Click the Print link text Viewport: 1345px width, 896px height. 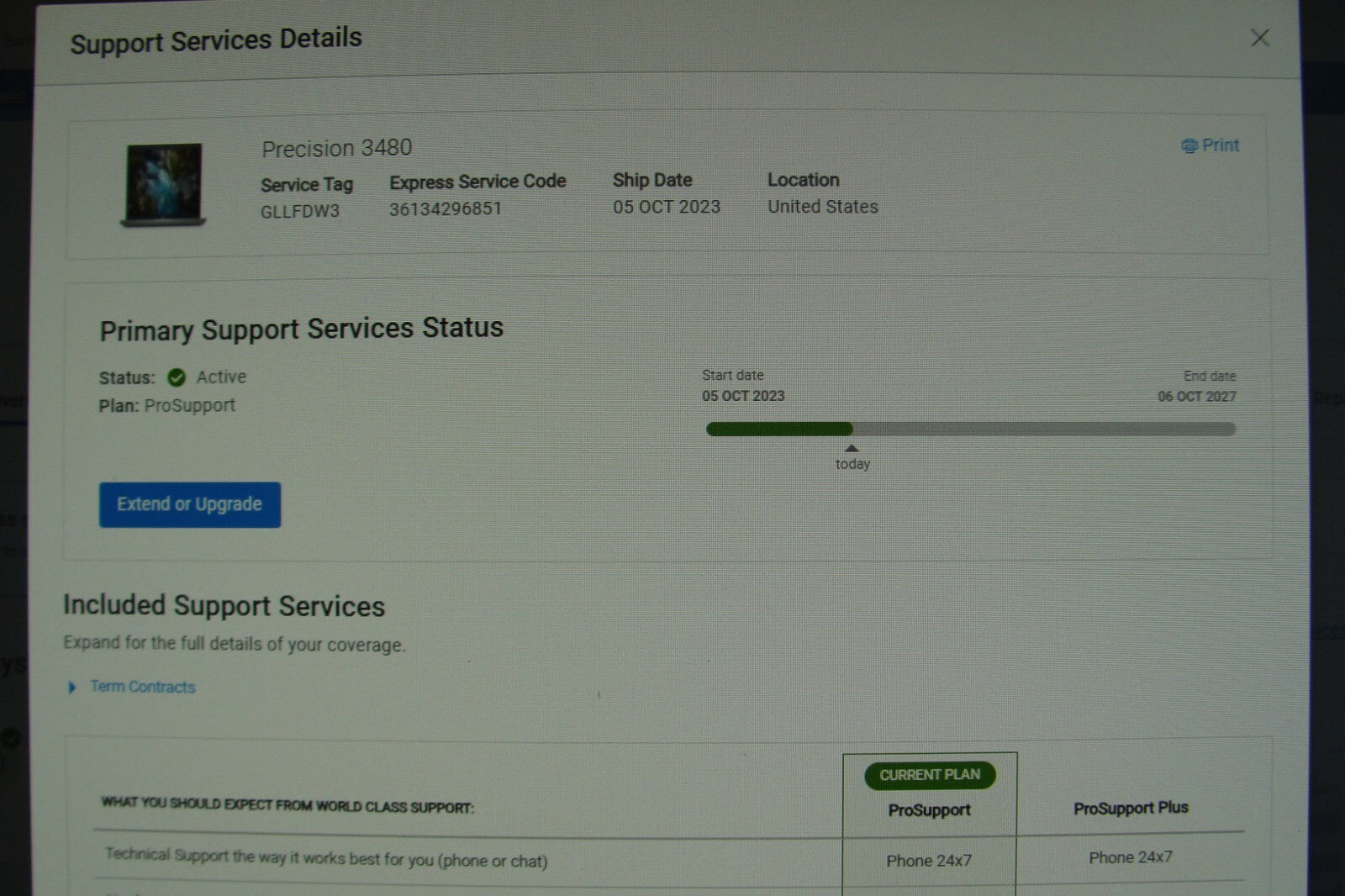1220,145
